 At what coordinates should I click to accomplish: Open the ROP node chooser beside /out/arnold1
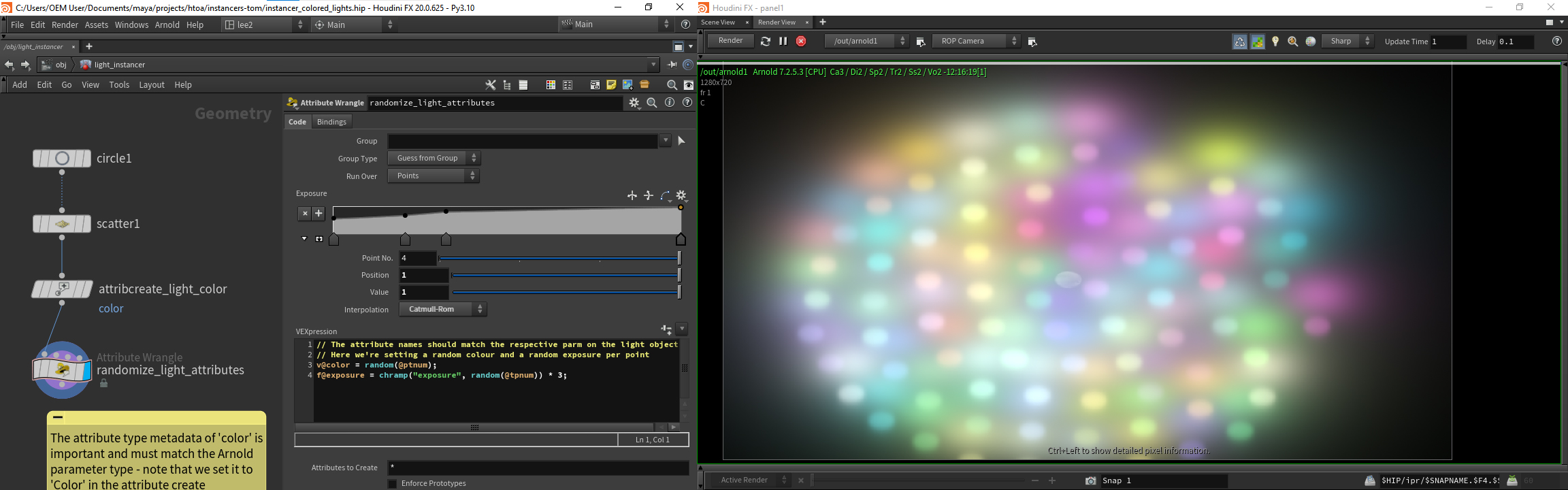(x=921, y=42)
